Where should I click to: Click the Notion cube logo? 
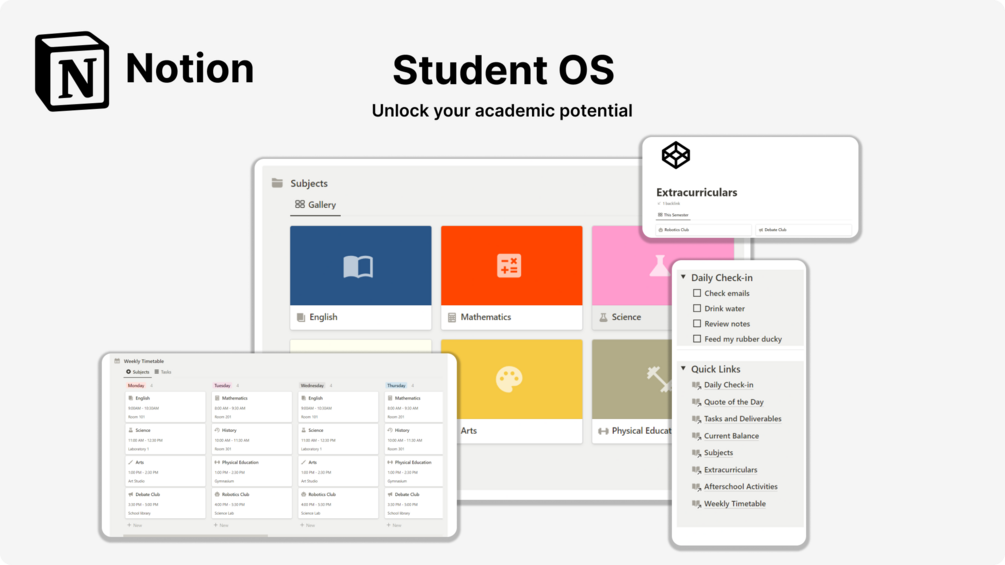[x=72, y=71]
